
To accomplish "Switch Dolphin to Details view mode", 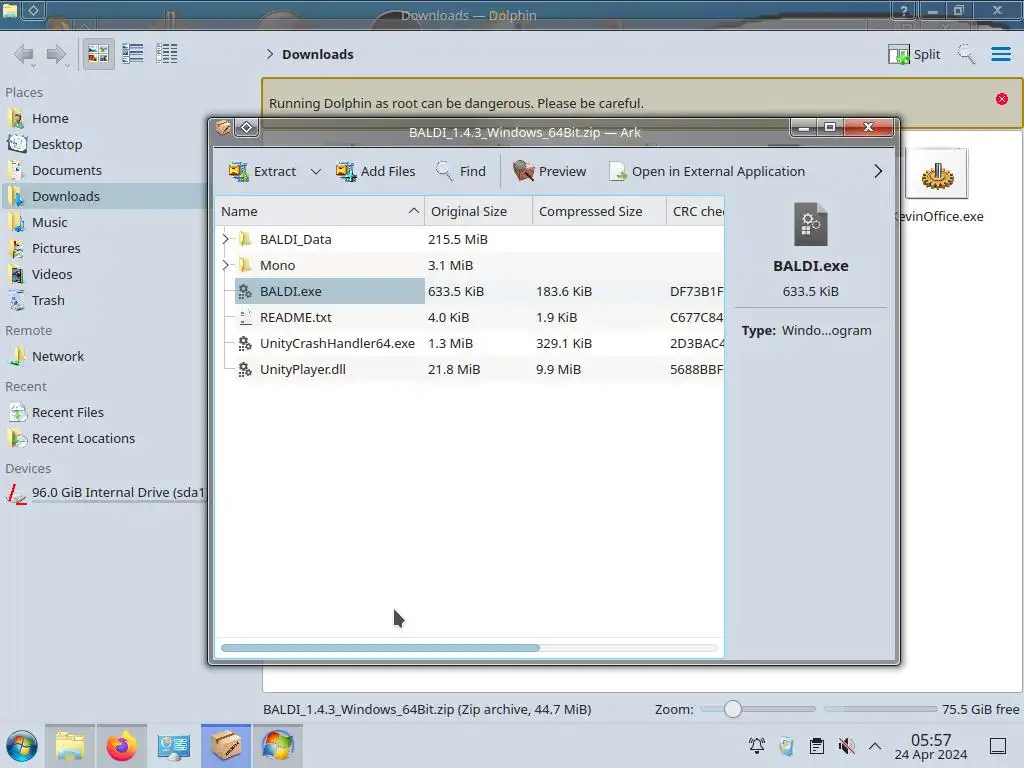I will [167, 54].
